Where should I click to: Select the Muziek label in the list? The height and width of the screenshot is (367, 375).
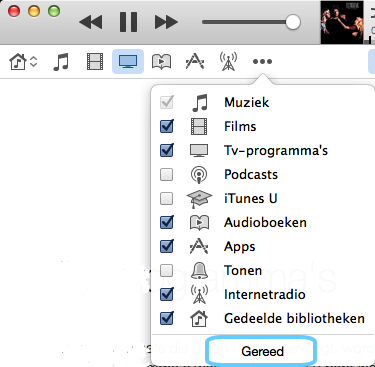(x=246, y=102)
